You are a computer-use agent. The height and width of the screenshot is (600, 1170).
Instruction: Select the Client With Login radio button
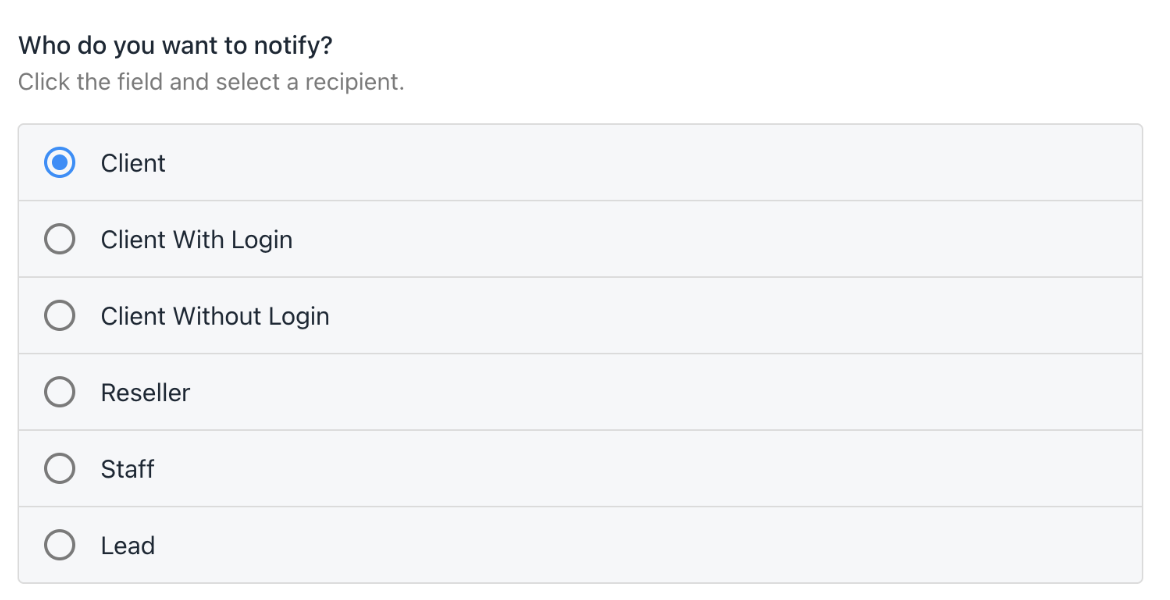[60, 239]
